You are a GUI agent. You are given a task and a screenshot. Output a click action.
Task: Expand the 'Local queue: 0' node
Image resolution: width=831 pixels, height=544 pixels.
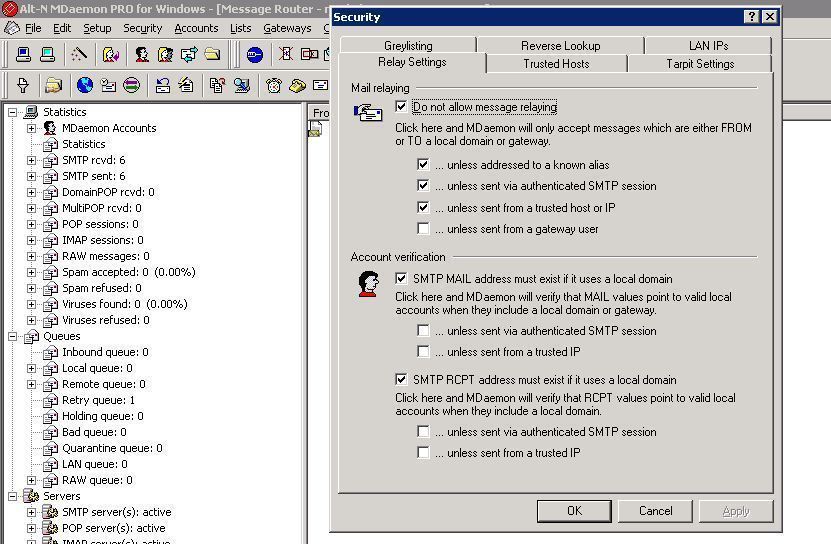click(31, 368)
